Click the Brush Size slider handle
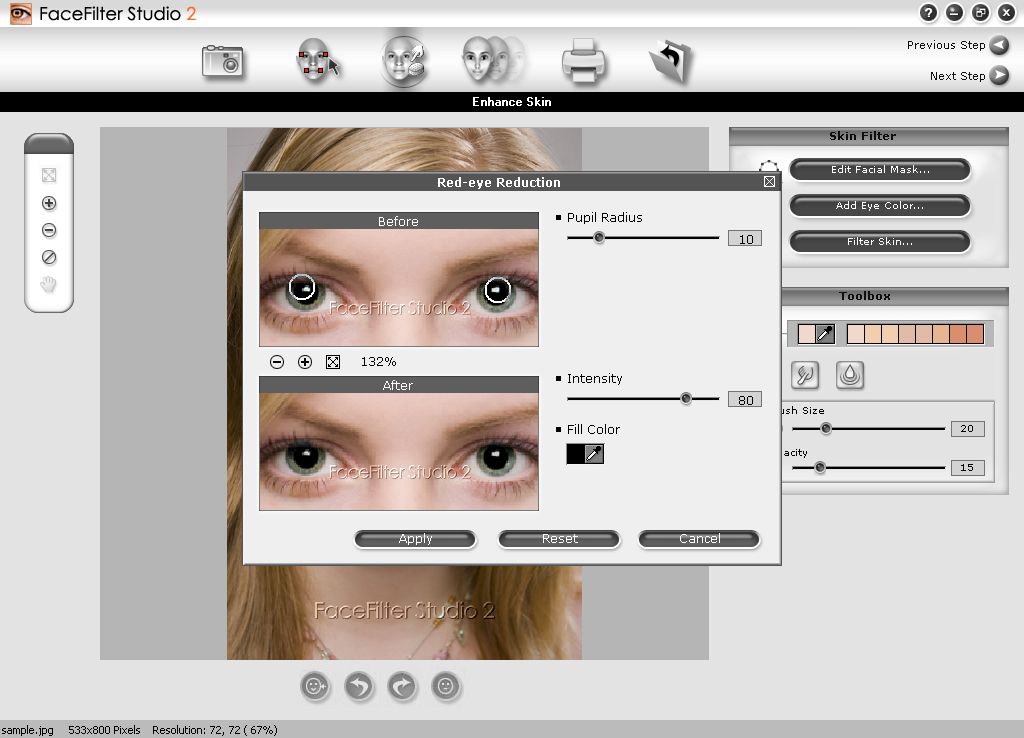Image resolution: width=1024 pixels, height=738 pixels. click(x=825, y=428)
